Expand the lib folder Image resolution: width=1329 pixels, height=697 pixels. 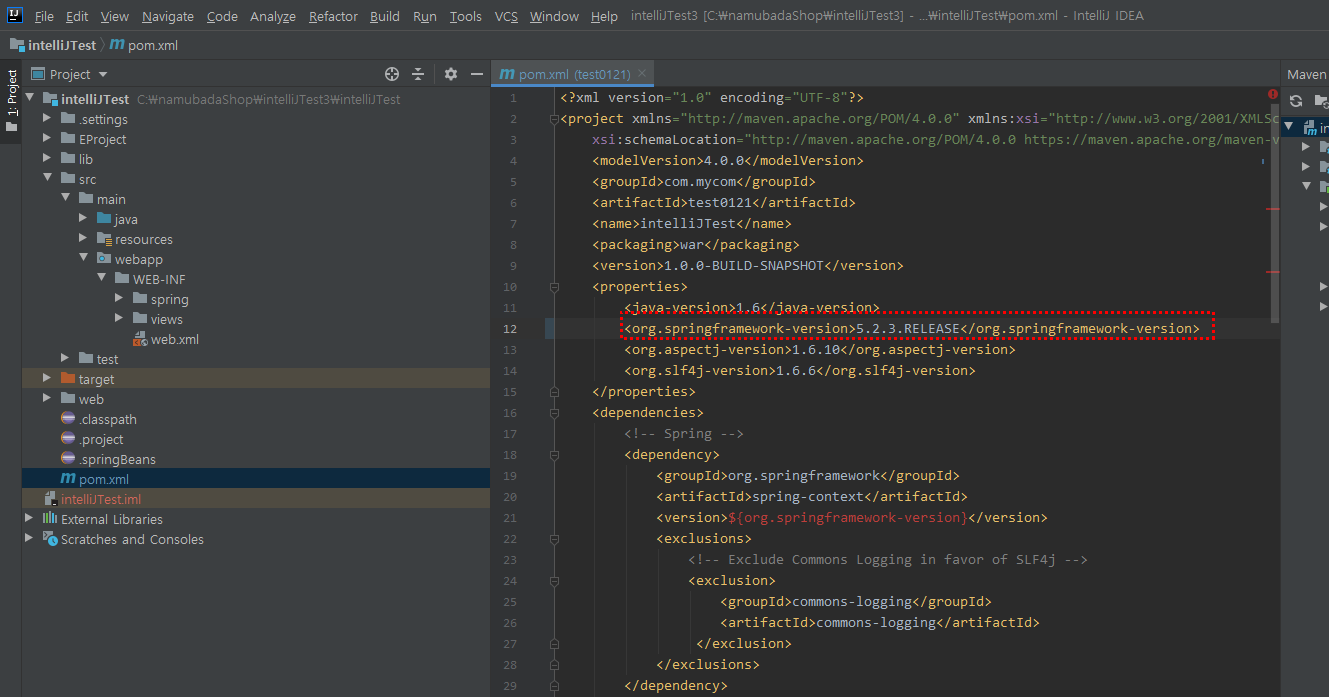[47, 159]
